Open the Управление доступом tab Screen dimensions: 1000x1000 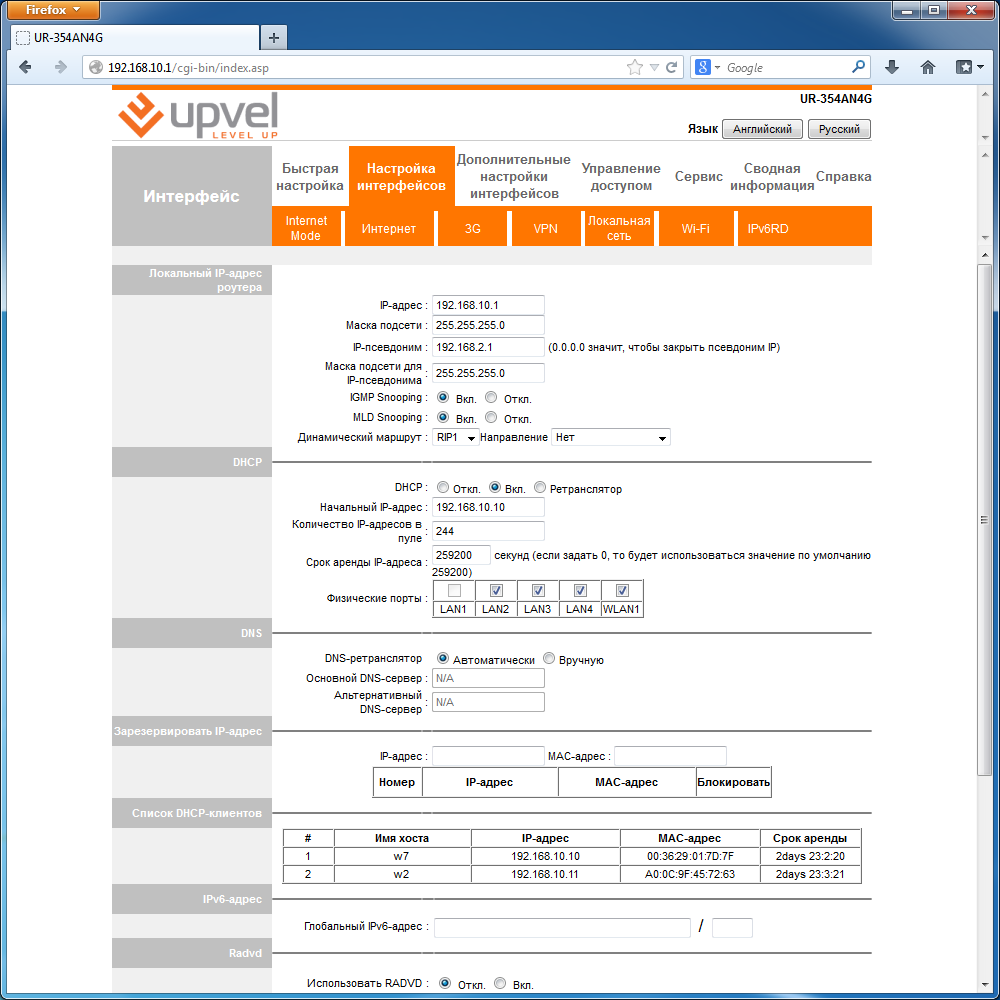(621, 177)
